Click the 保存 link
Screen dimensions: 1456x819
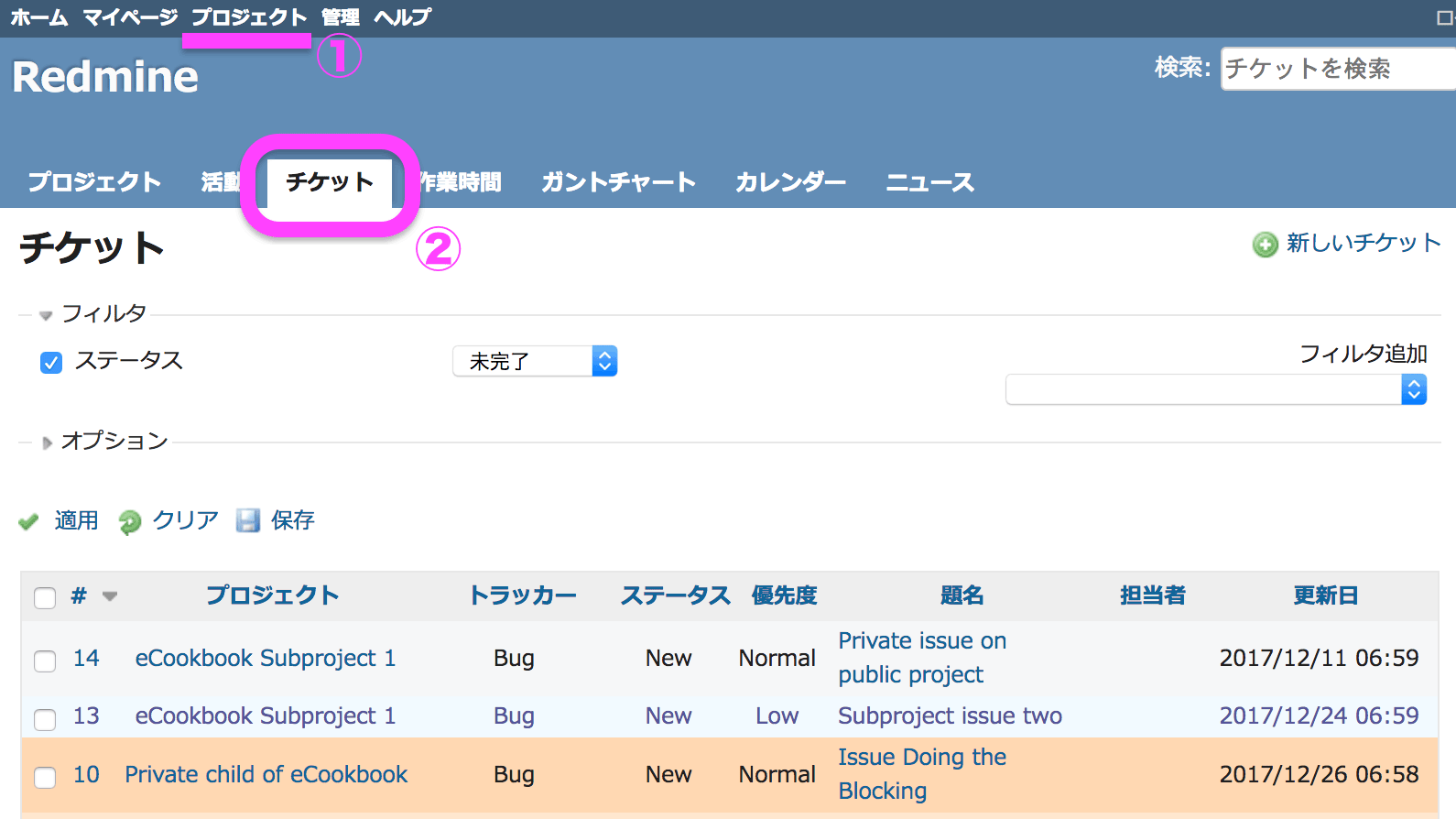(293, 520)
